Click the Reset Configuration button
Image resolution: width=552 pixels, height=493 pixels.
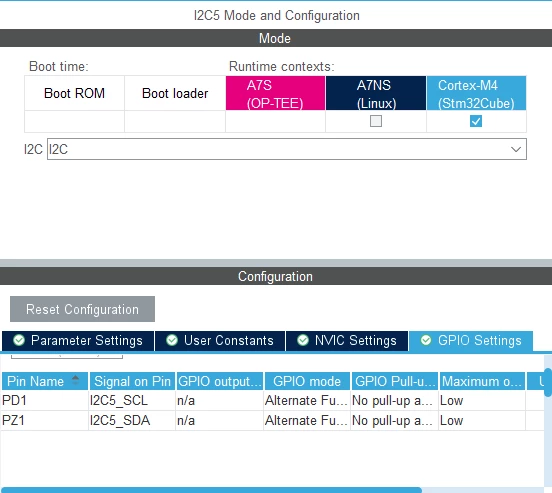pyautogui.click(x=82, y=309)
